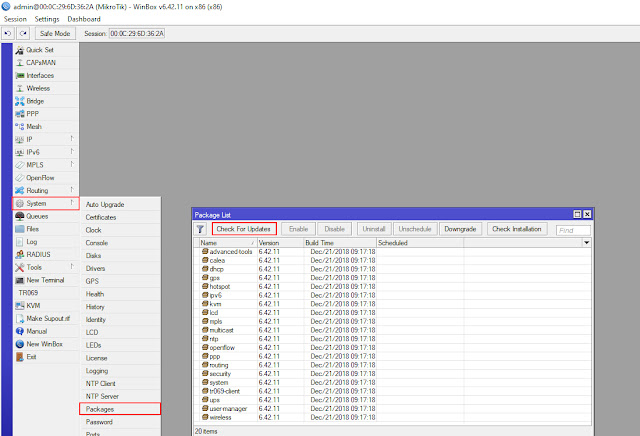Click Check Installation button

coord(517,229)
